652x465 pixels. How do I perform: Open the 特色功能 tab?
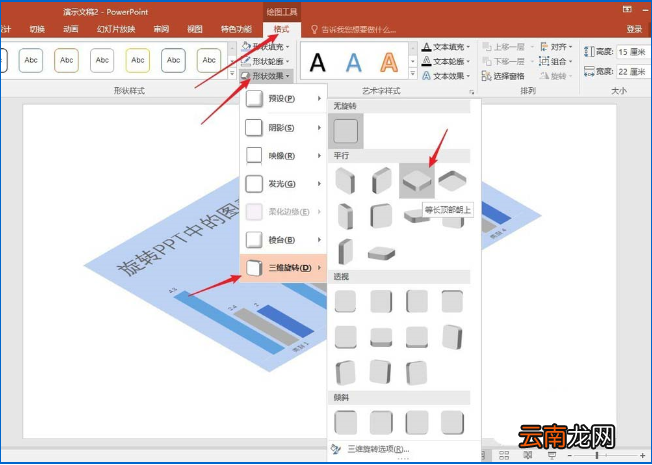(236, 29)
